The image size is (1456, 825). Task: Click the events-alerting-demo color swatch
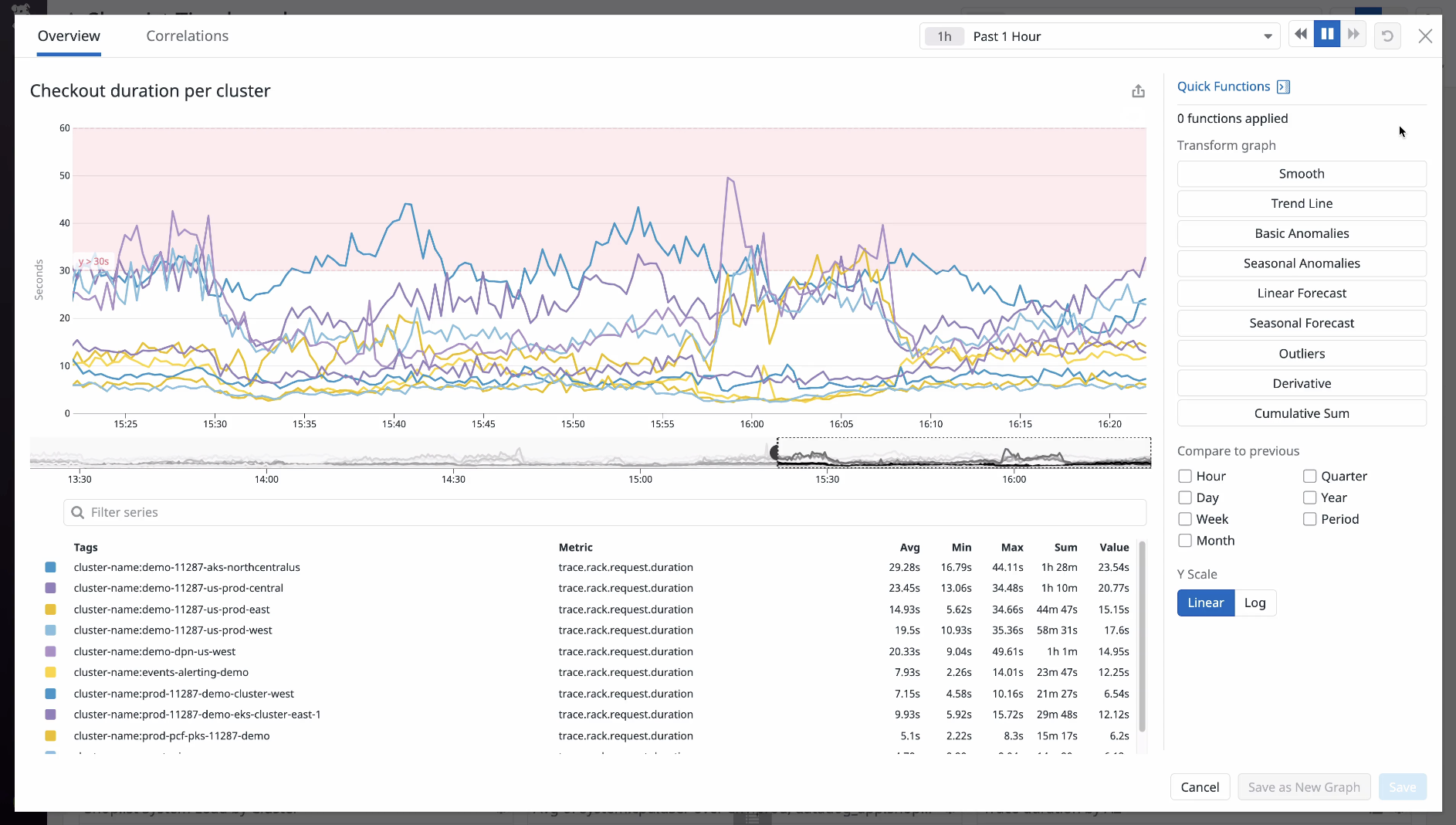(x=50, y=672)
